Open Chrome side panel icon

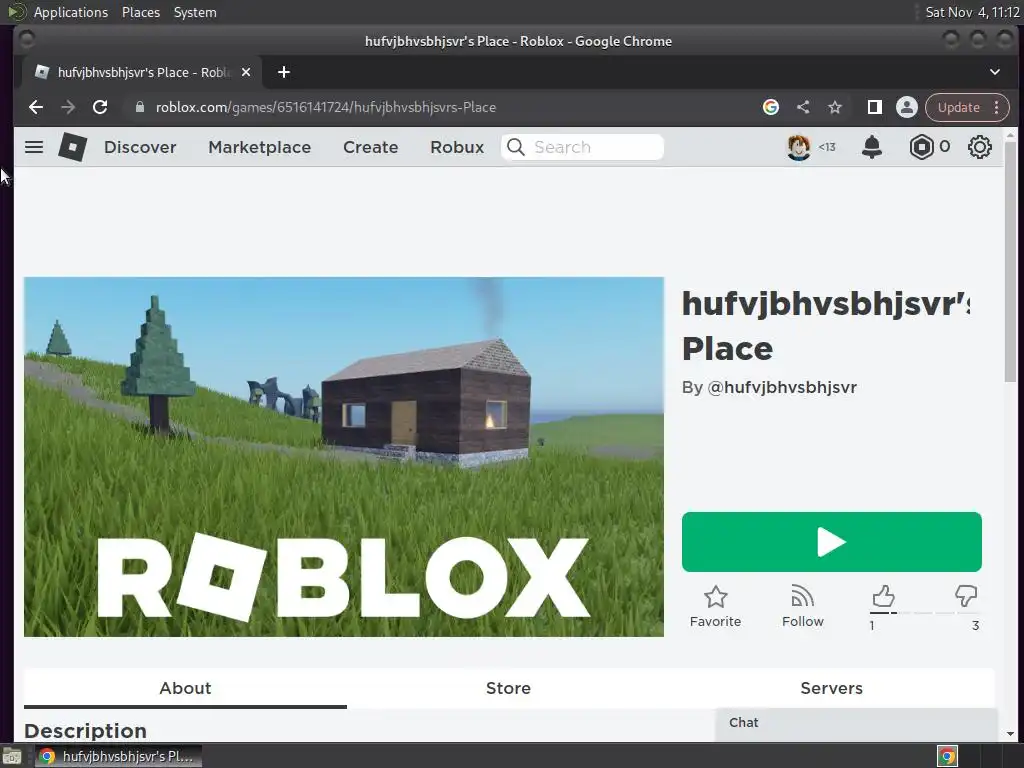click(874, 107)
